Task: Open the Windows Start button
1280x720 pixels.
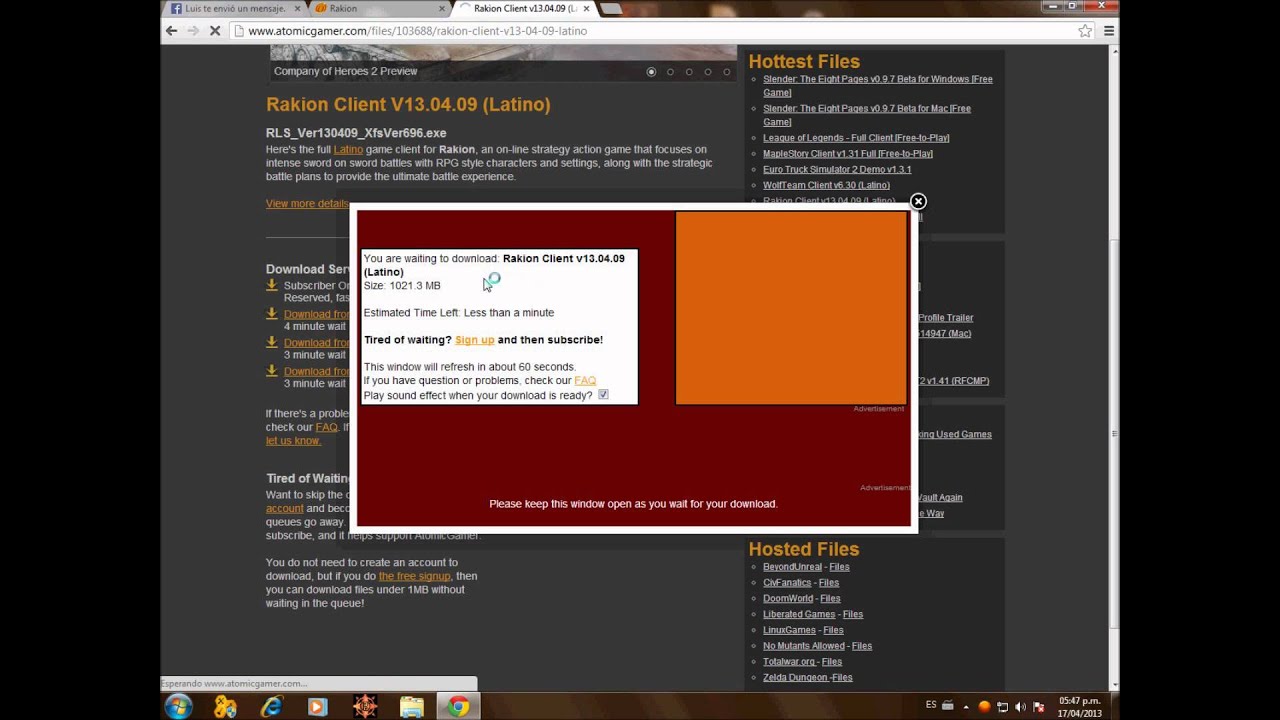Action: click(x=179, y=707)
